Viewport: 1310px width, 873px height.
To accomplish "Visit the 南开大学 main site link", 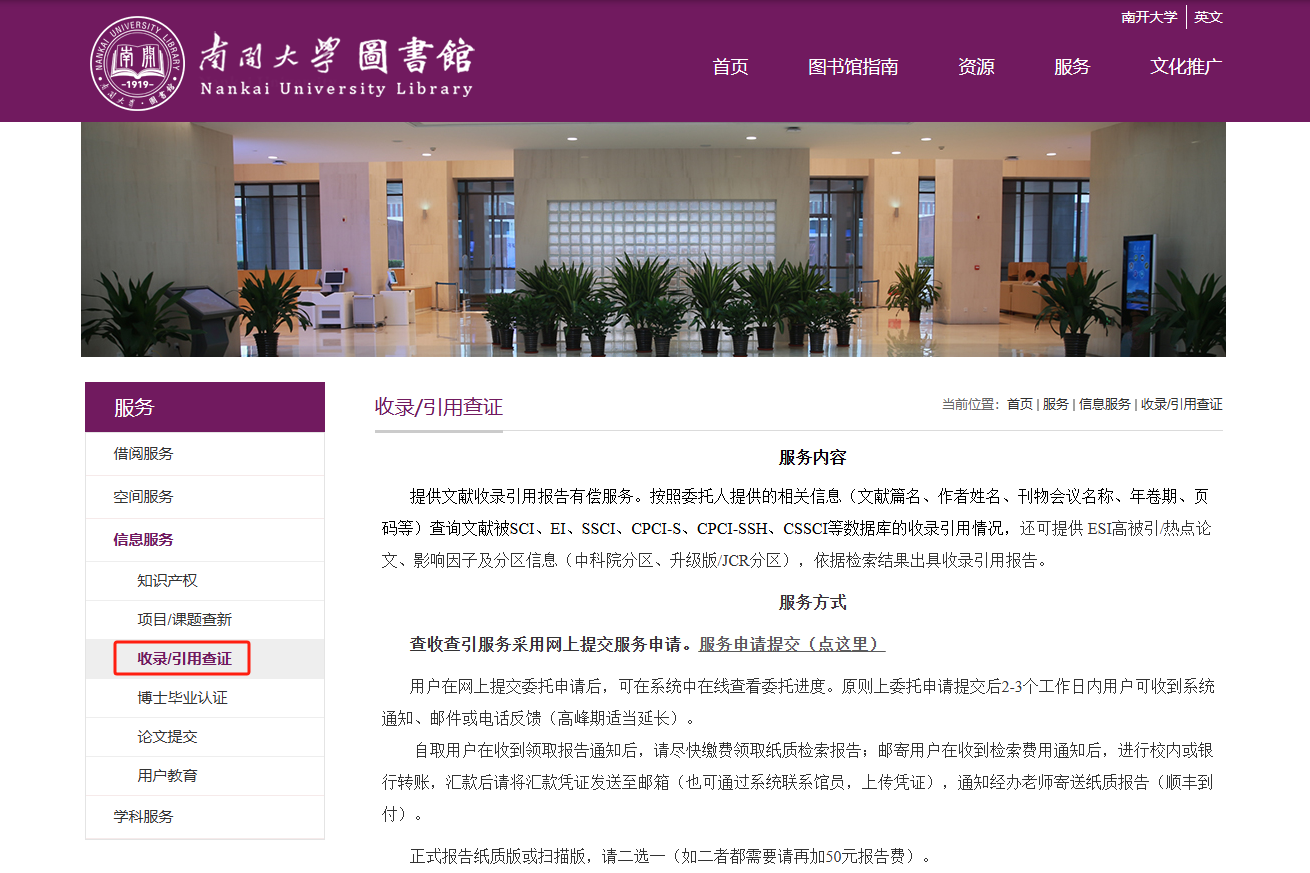I will 1148,16.
